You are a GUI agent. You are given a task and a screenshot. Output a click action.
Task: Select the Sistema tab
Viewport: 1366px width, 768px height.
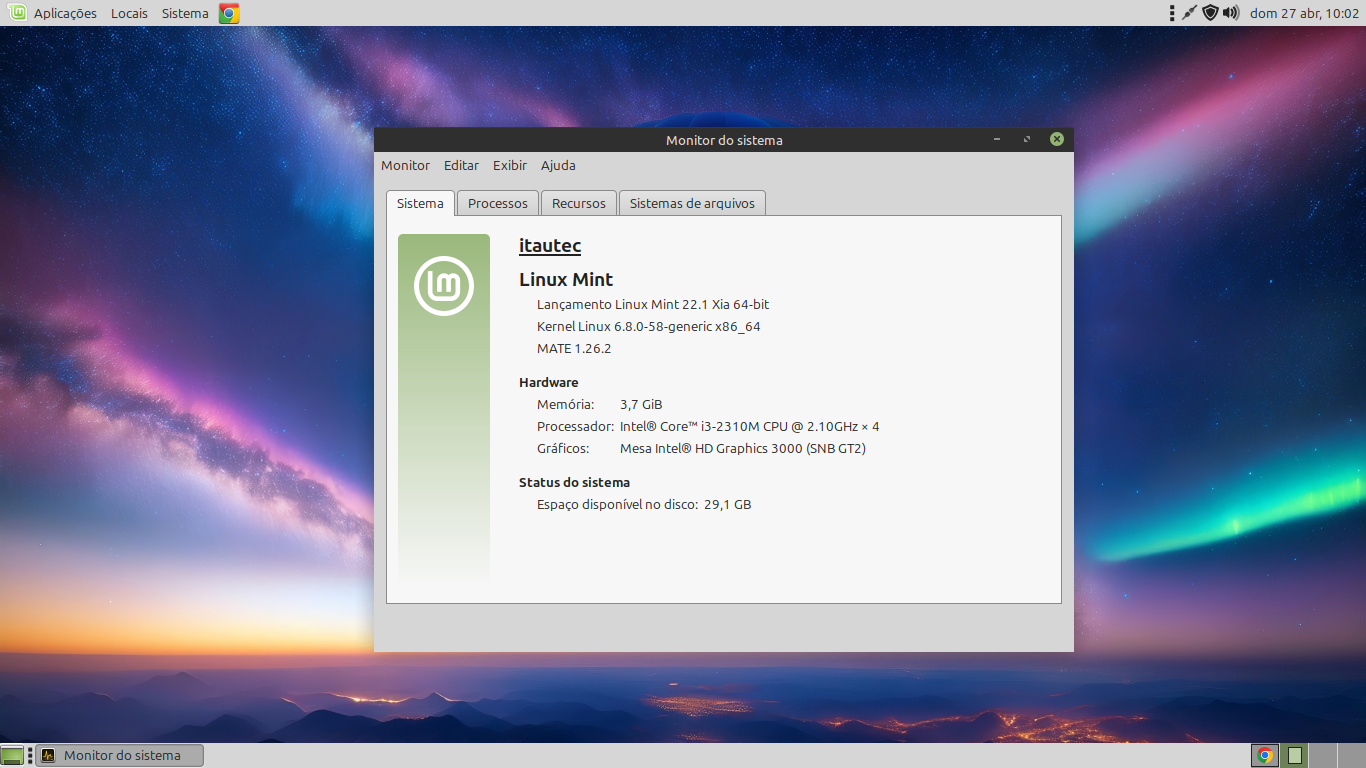tap(420, 203)
